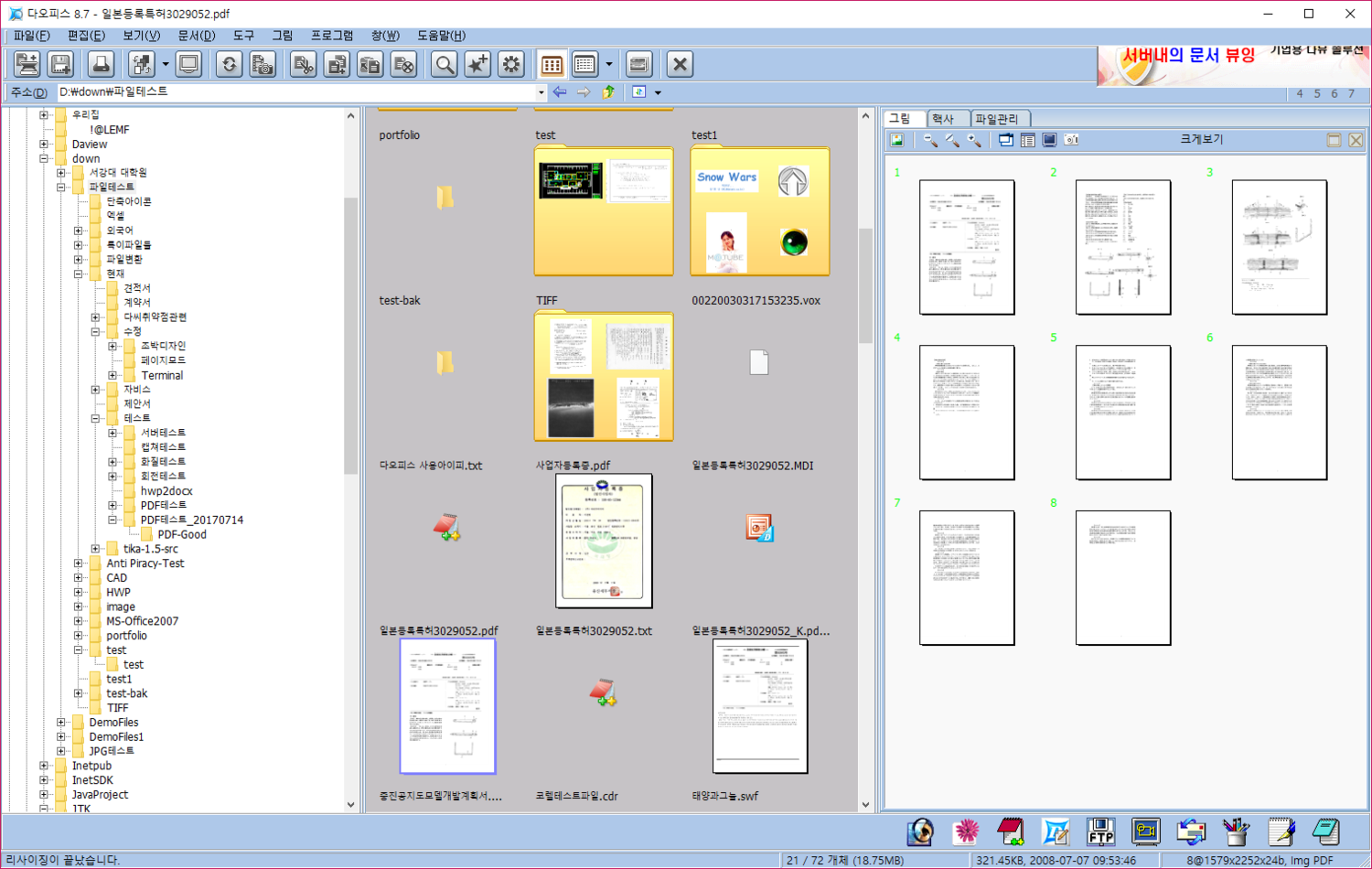The height and width of the screenshot is (869, 1372).
Task: Click the star favorites add toolbar icon
Action: coord(477,64)
